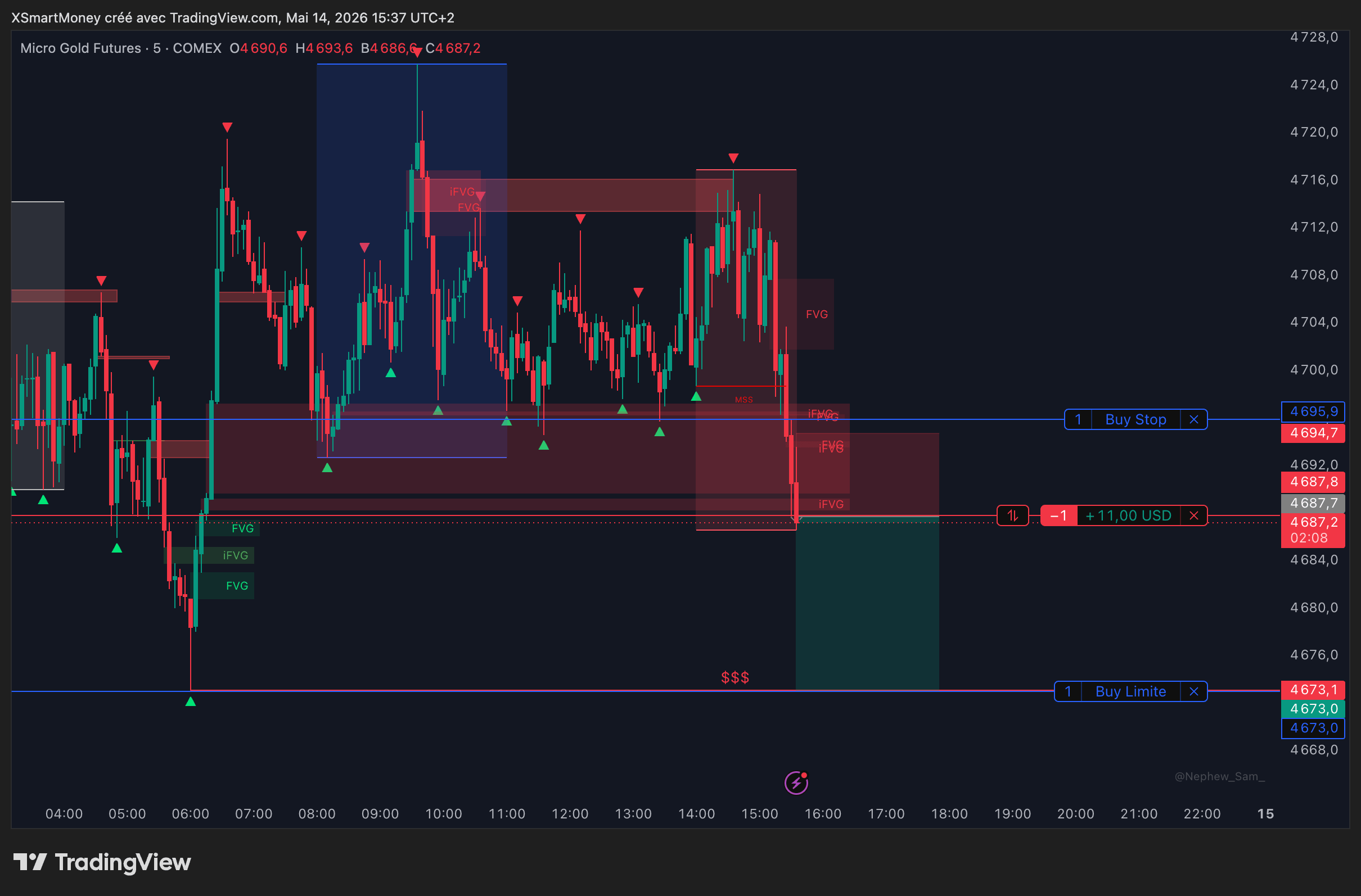Click the 09:00 time axis label

point(380,814)
